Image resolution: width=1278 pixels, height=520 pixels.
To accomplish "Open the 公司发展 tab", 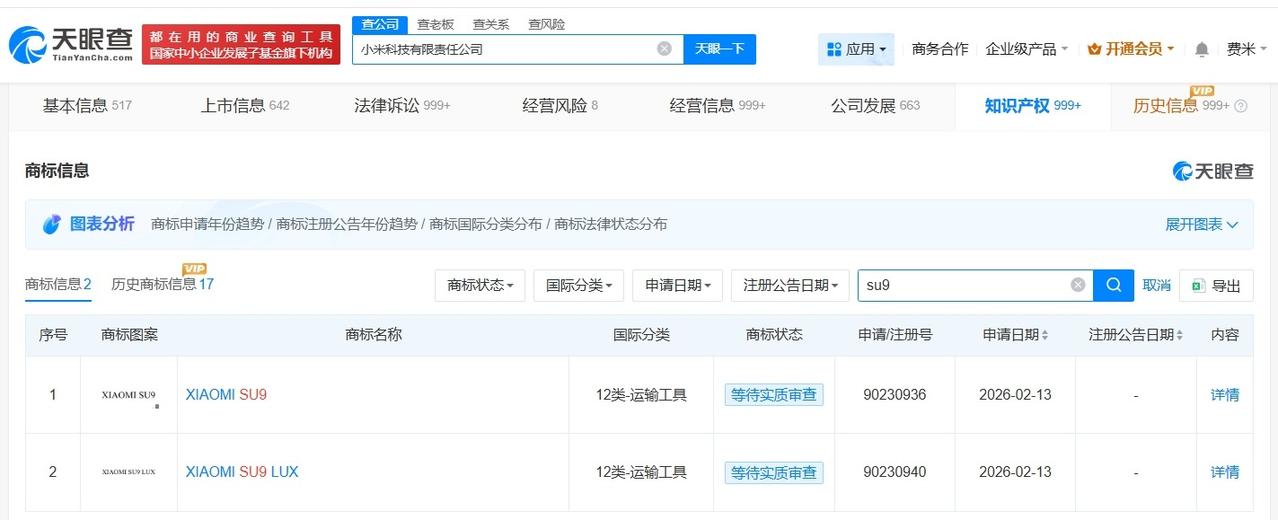I will pyautogui.click(x=875, y=105).
